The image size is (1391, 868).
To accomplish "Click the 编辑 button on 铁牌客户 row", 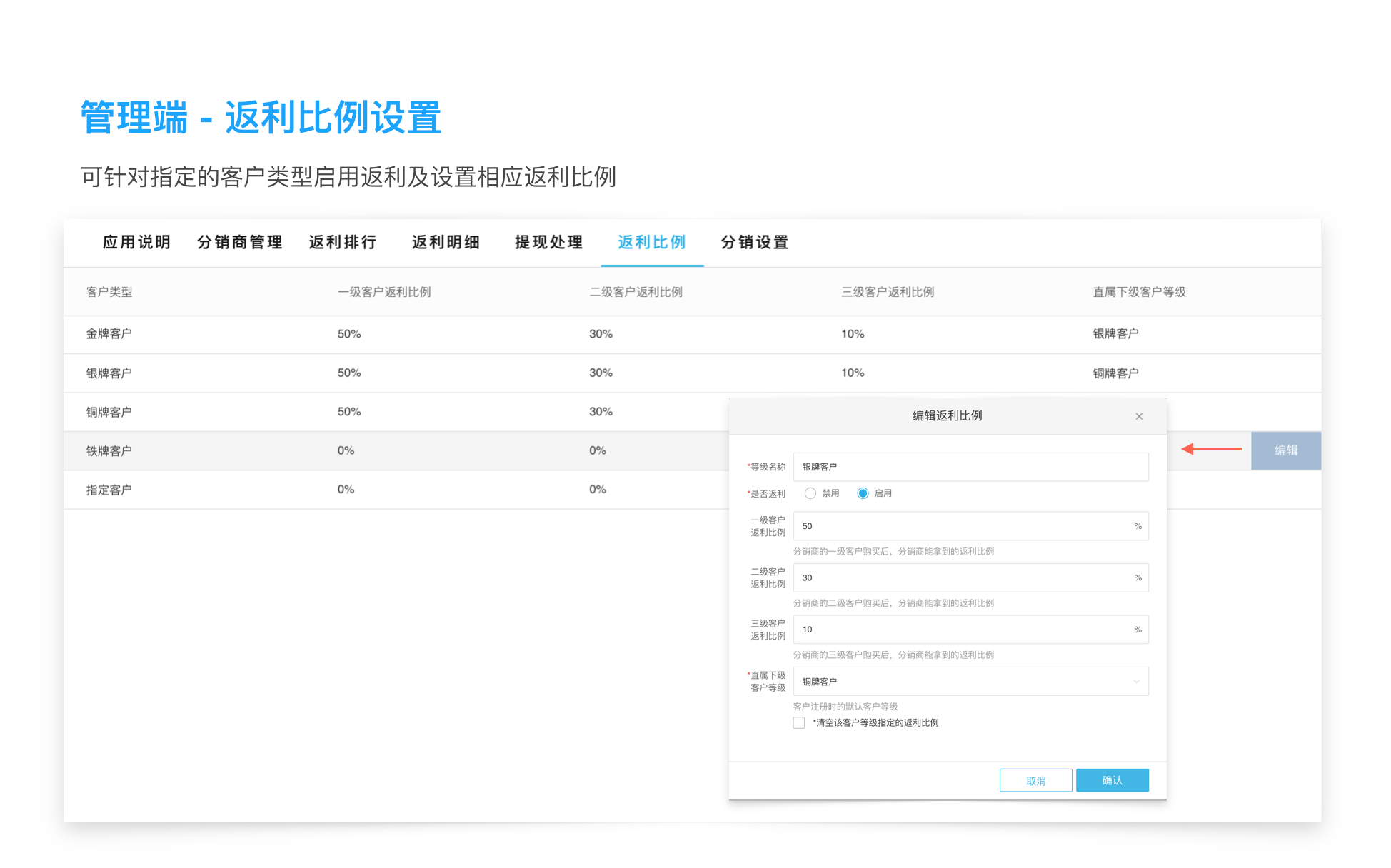I will pyautogui.click(x=1285, y=450).
